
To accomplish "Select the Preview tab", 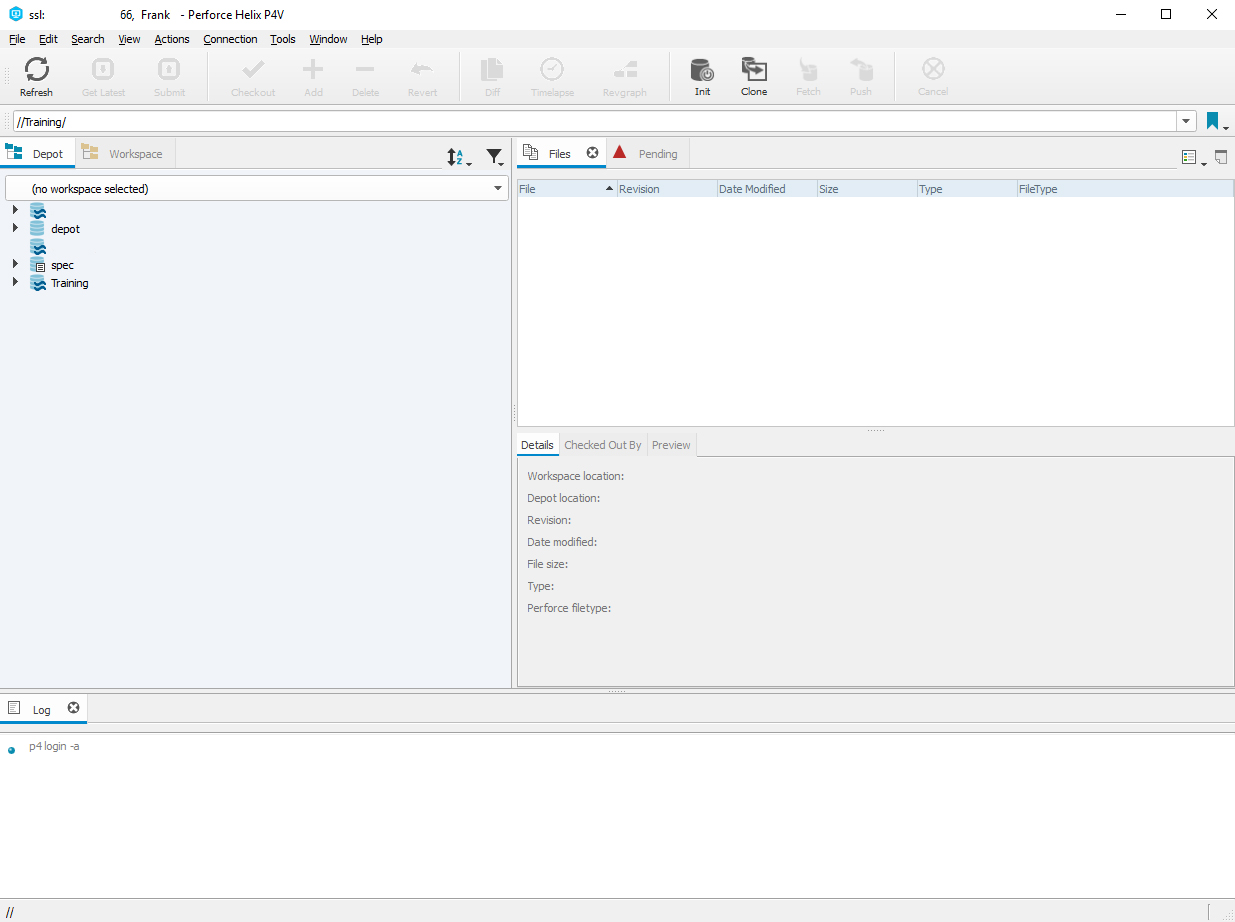I will pos(671,445).
